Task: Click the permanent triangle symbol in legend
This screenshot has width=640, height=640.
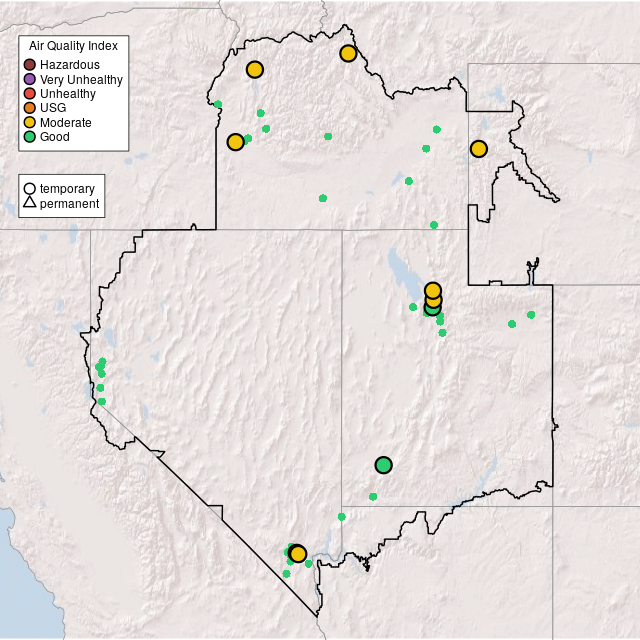Action: point(30,203)
